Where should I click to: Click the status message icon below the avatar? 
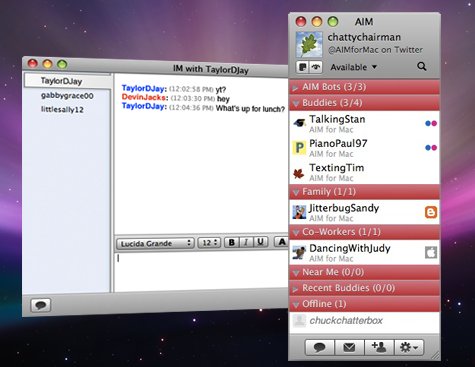303,67
